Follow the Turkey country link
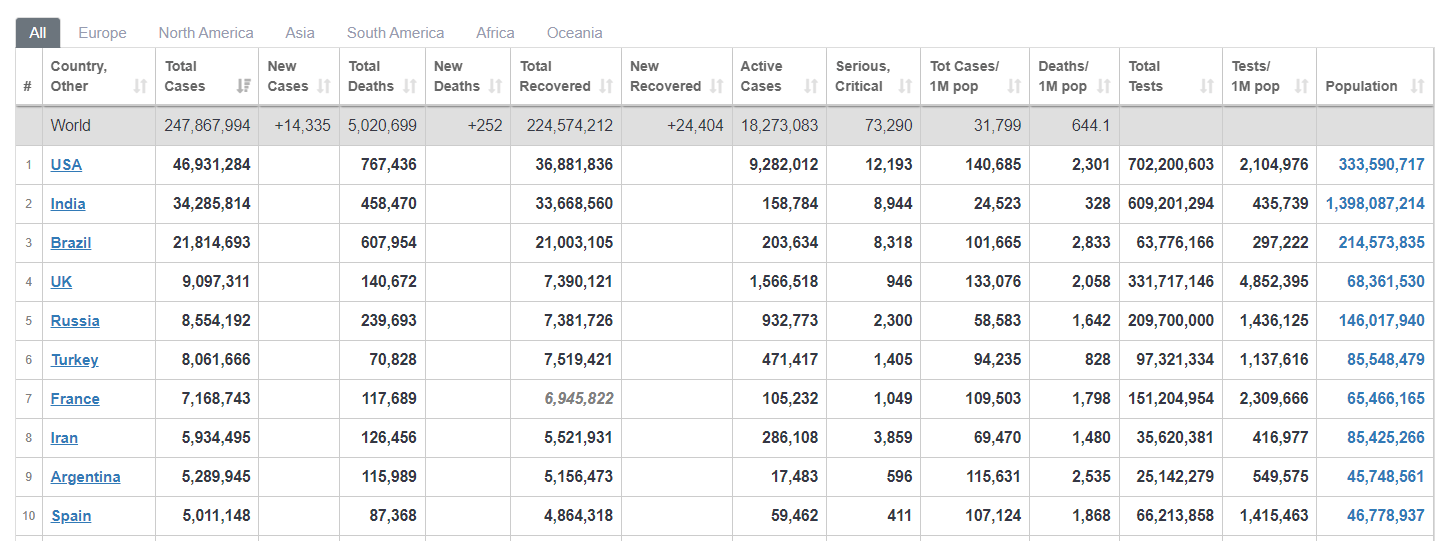This screenshot has height=541, width=1440. coord(75,360)
